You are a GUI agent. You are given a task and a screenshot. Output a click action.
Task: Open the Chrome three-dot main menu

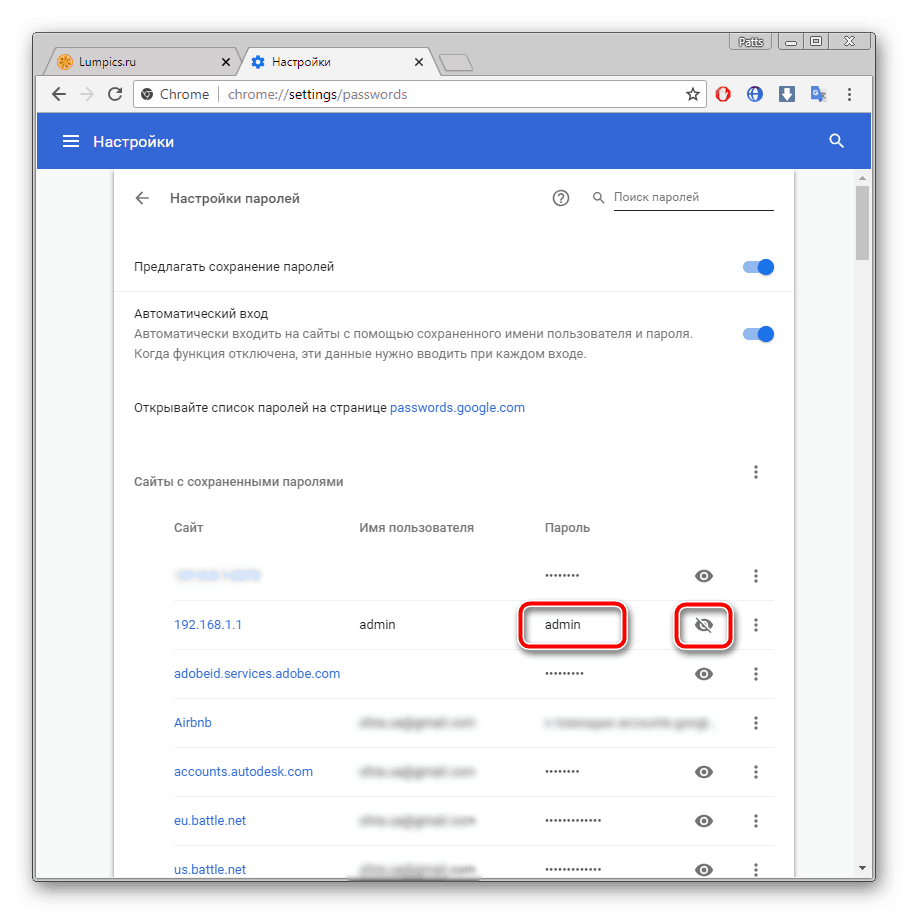[x=849, y=94]
